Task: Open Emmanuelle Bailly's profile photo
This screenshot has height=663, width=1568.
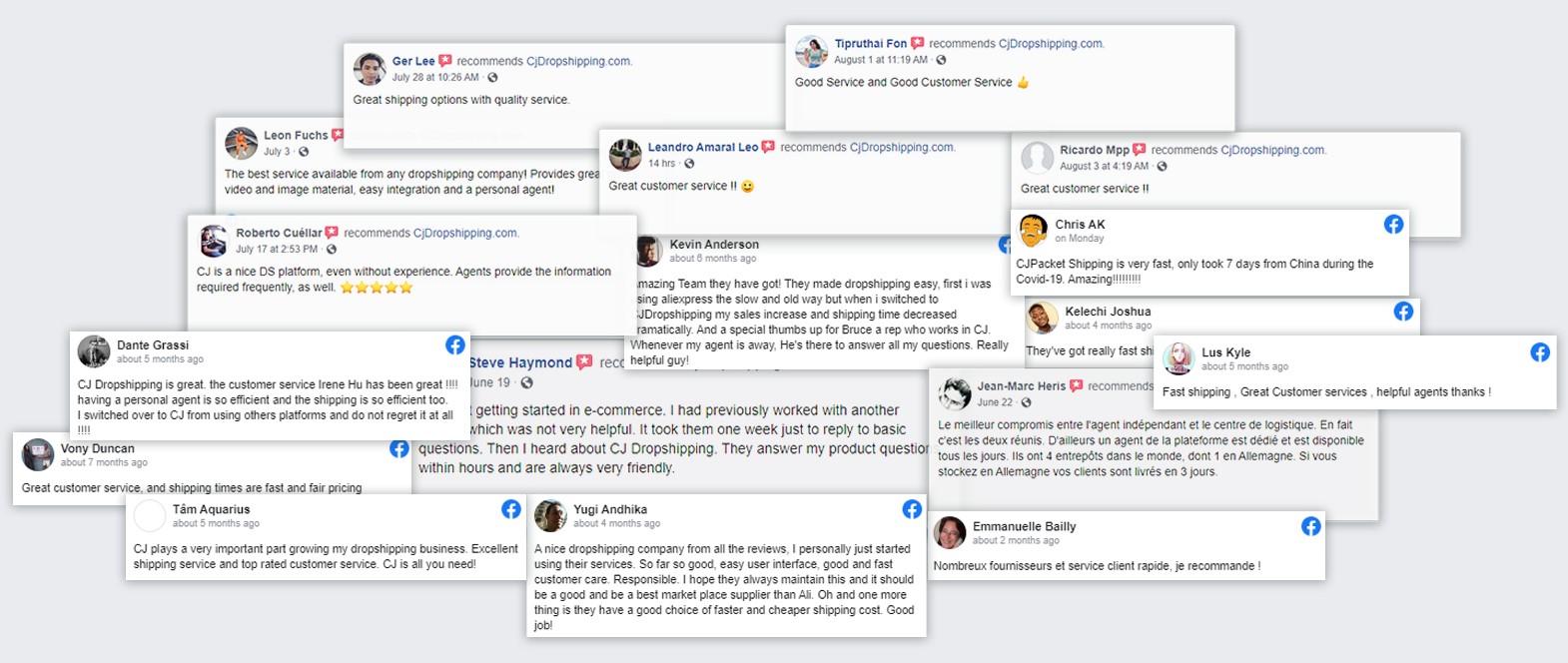Action: 950,533
